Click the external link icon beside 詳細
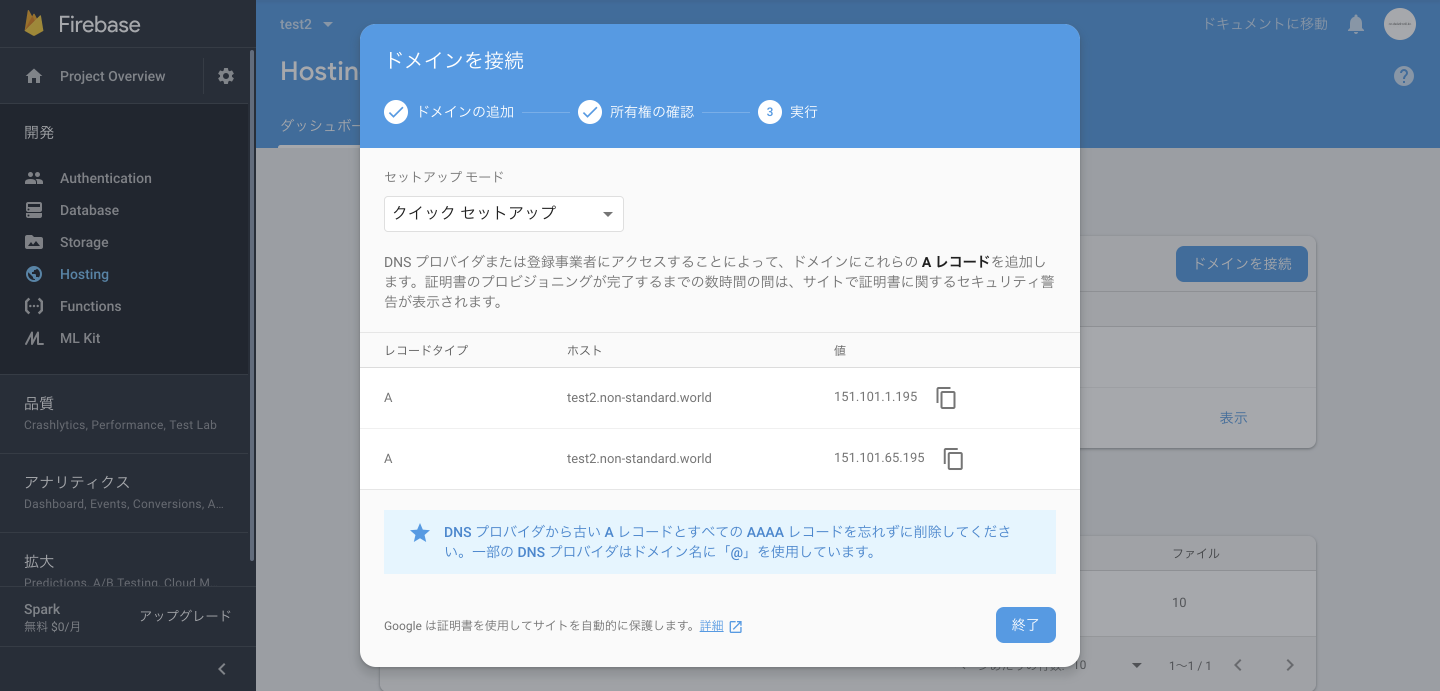Viewport: 1440px width, 691px height. pos(735,627)
